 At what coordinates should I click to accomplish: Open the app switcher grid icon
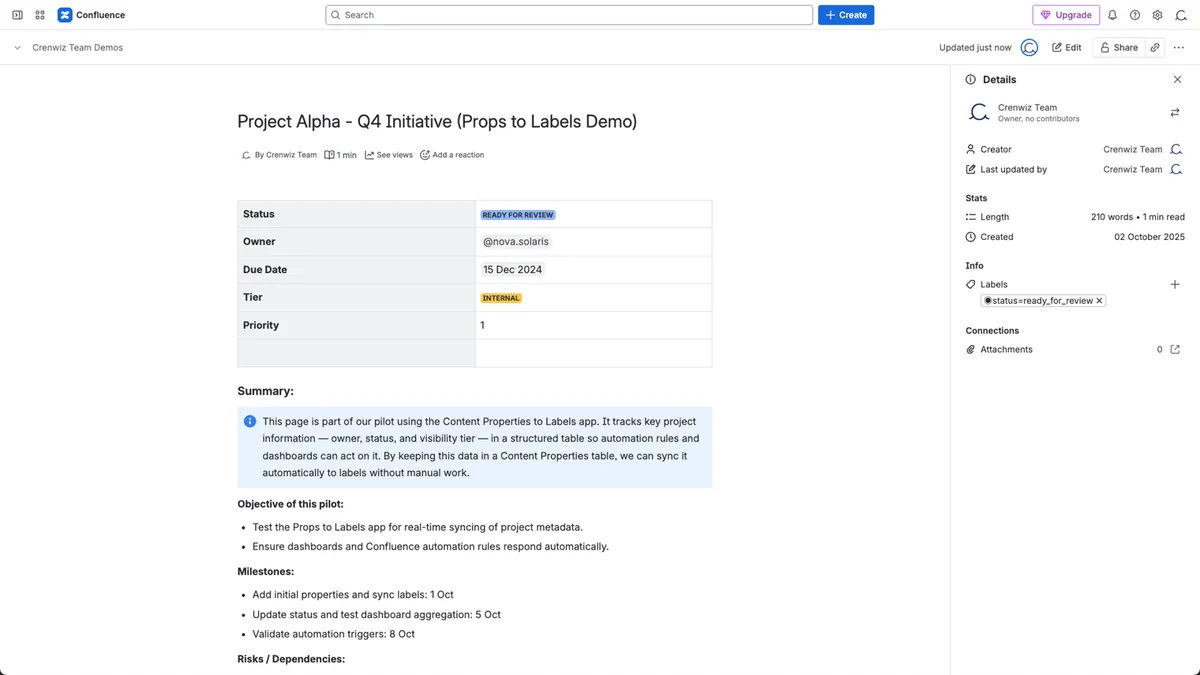coord(40,15)
